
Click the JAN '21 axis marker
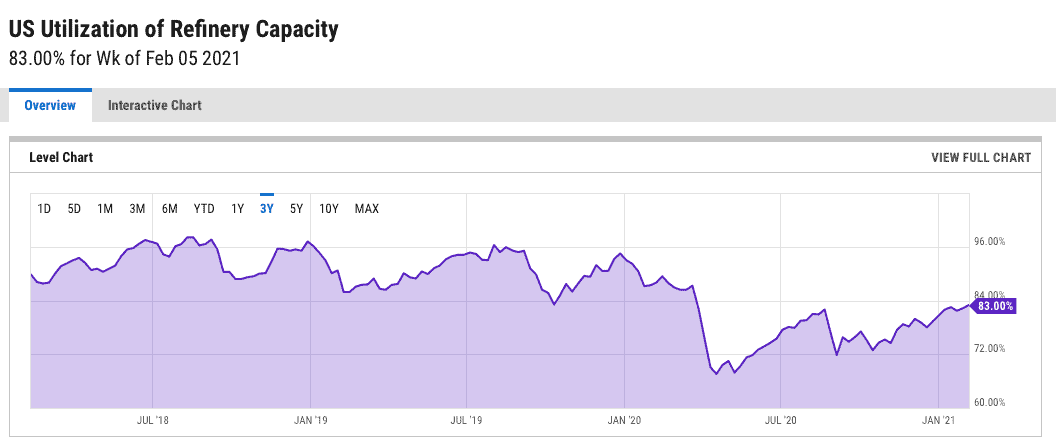[939, 420]
